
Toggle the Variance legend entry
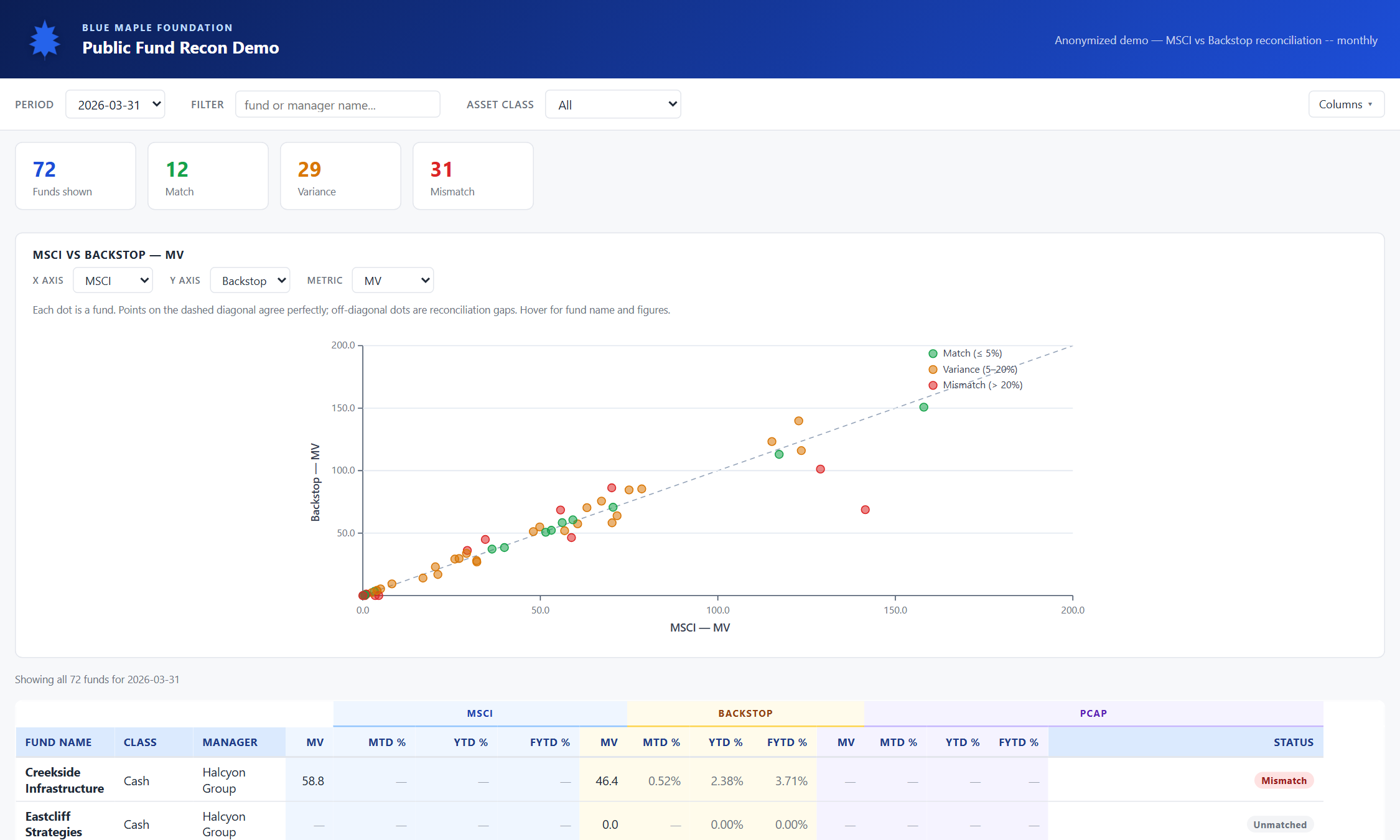point(973,370)
